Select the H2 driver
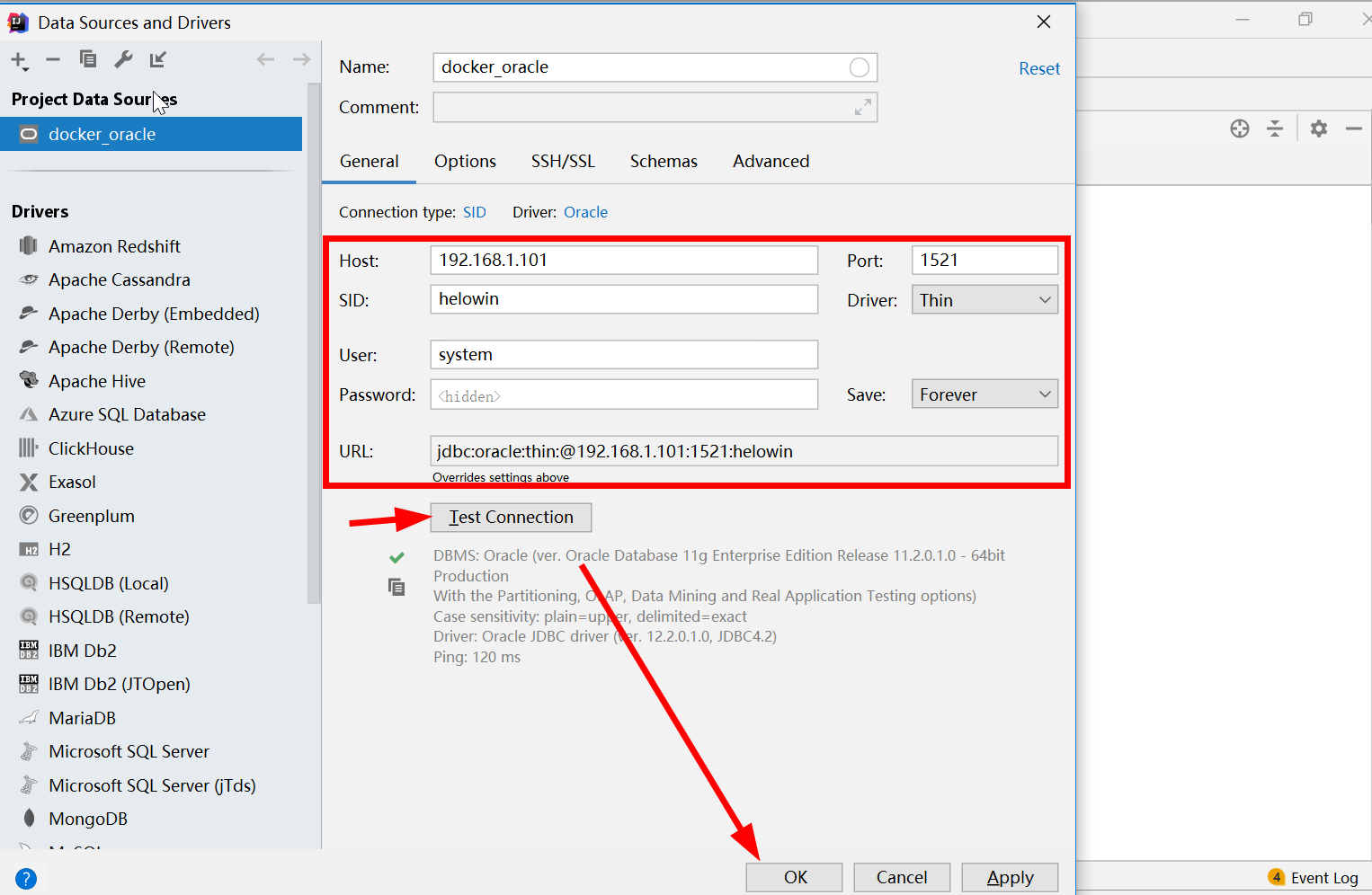Image resolution: width=1372 pixels, height=895 pixels. click(59, 550)
